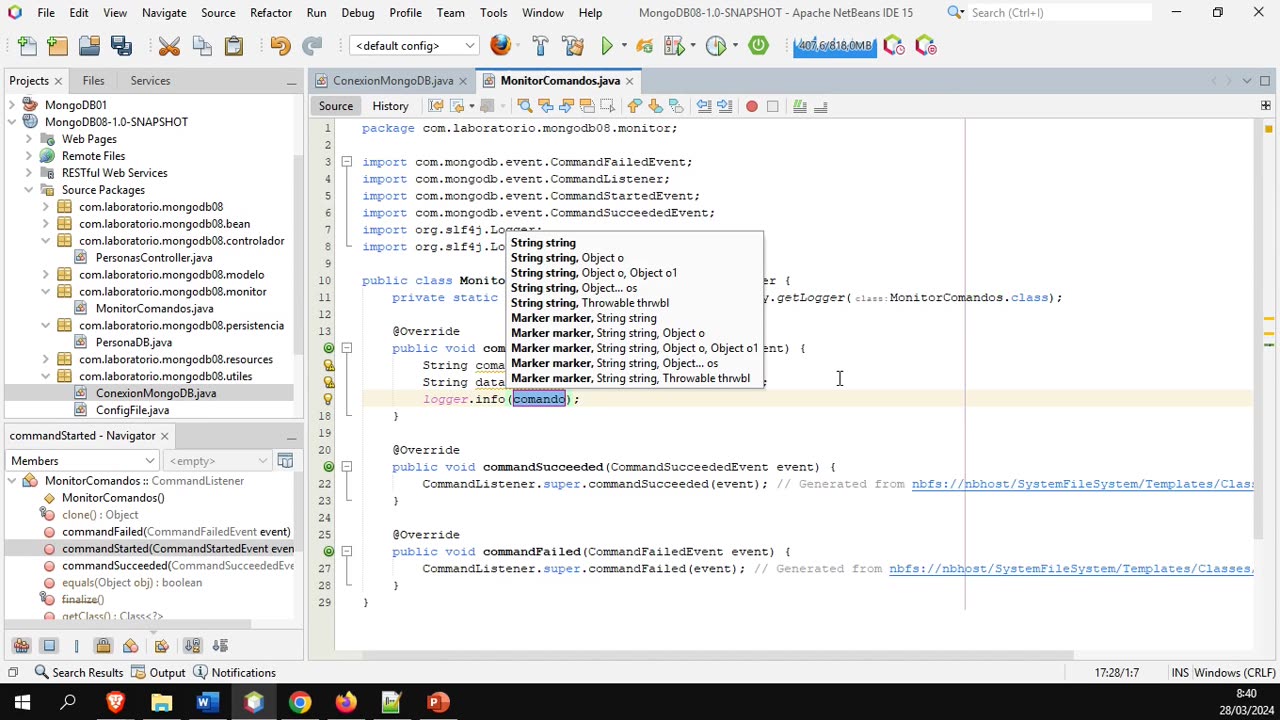This screenshot has width=1280, height=720.
Task: Click the Save All icon
Action: [121, 46]
